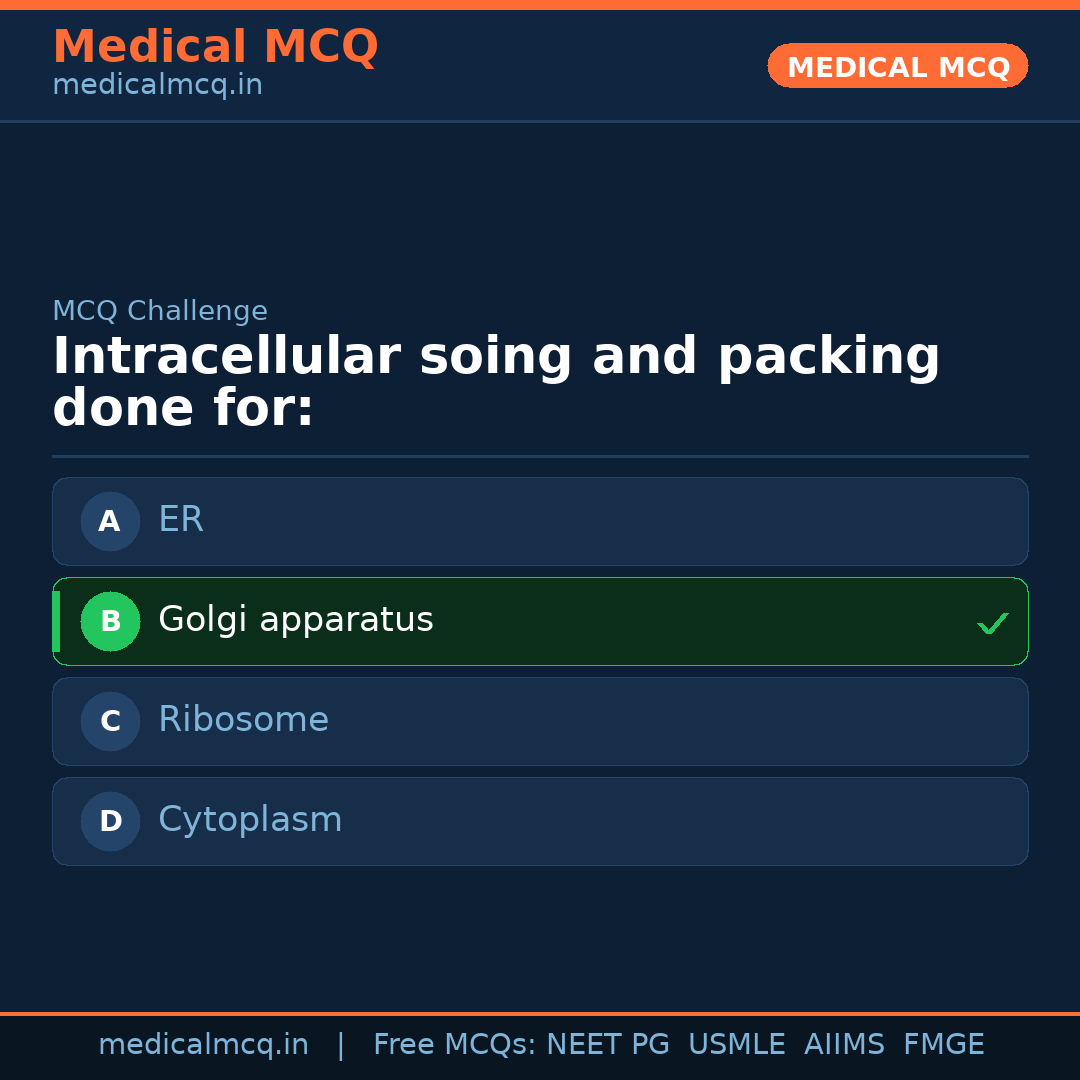Click the green checkmark on Golgi apparatus
The height and width of the screenshot is (1080, 1080).
[x=992, y=623]
